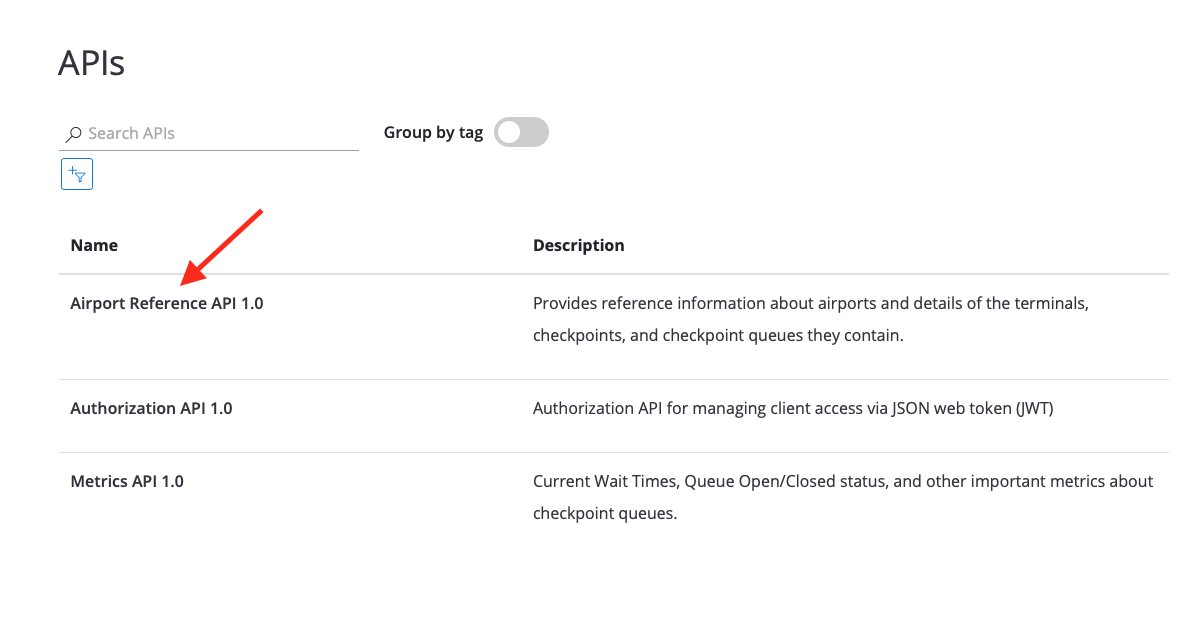Sort by the Name column header
Screen dimensions: 1204x629
click(94, 245)
